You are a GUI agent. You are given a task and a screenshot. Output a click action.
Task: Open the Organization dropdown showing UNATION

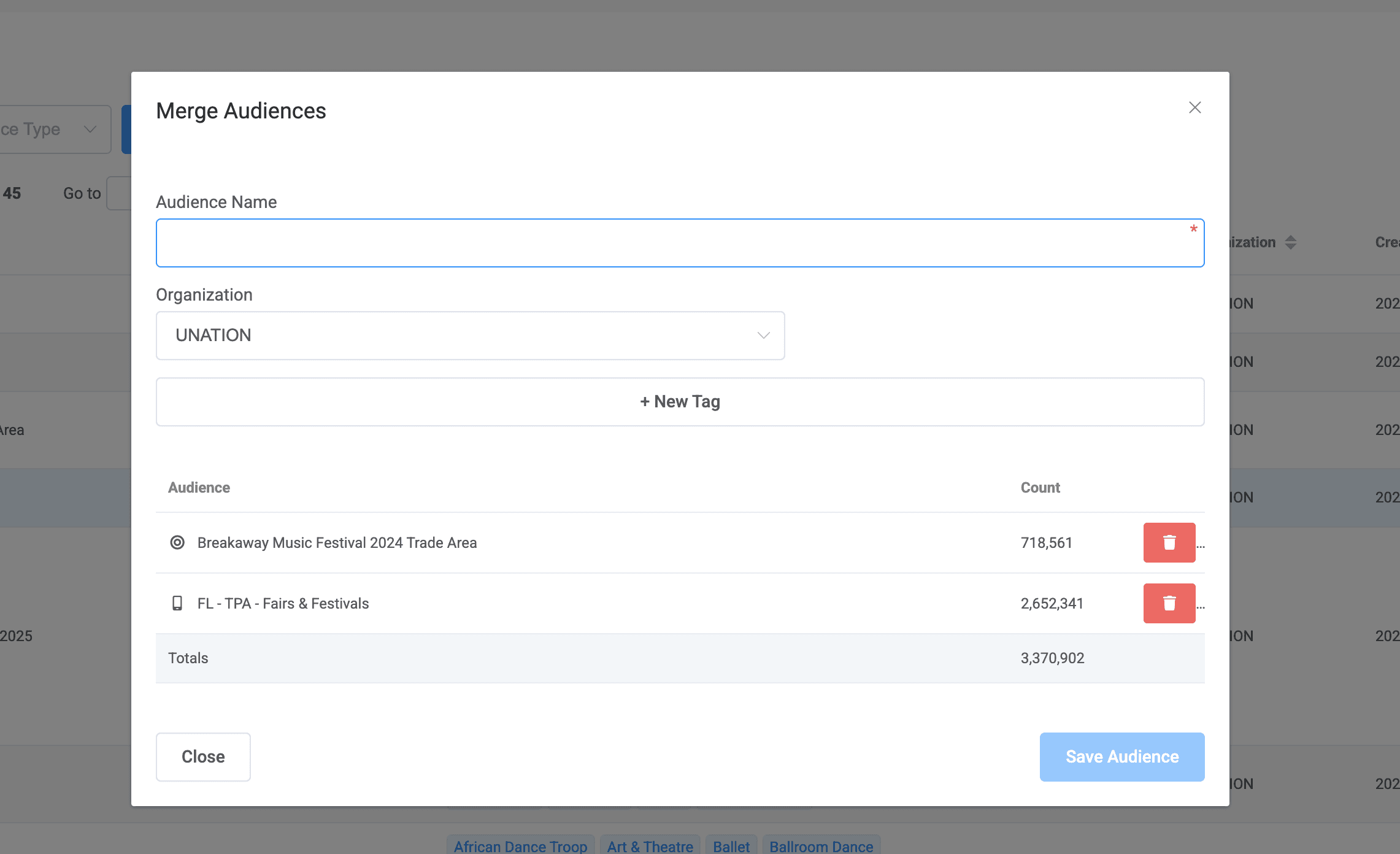click(469, 336)
